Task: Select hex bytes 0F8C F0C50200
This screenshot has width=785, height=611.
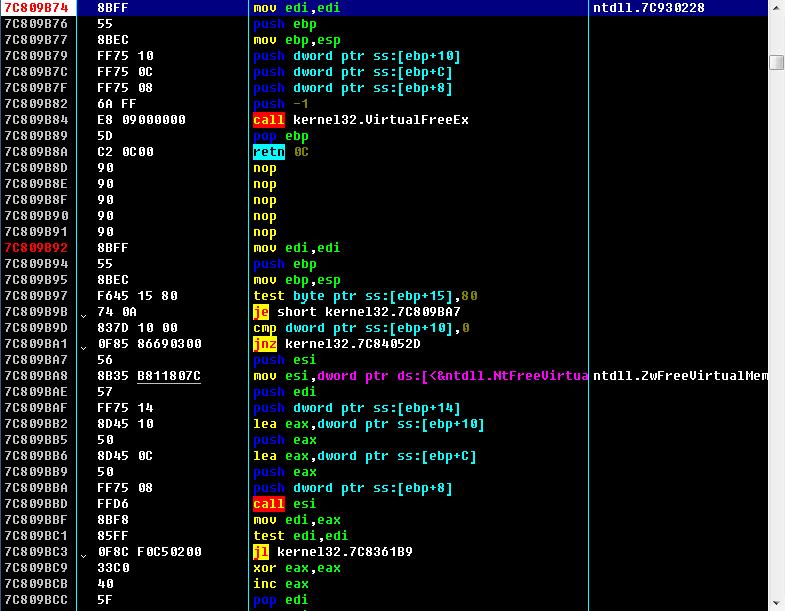Action: tap(149, 552)
